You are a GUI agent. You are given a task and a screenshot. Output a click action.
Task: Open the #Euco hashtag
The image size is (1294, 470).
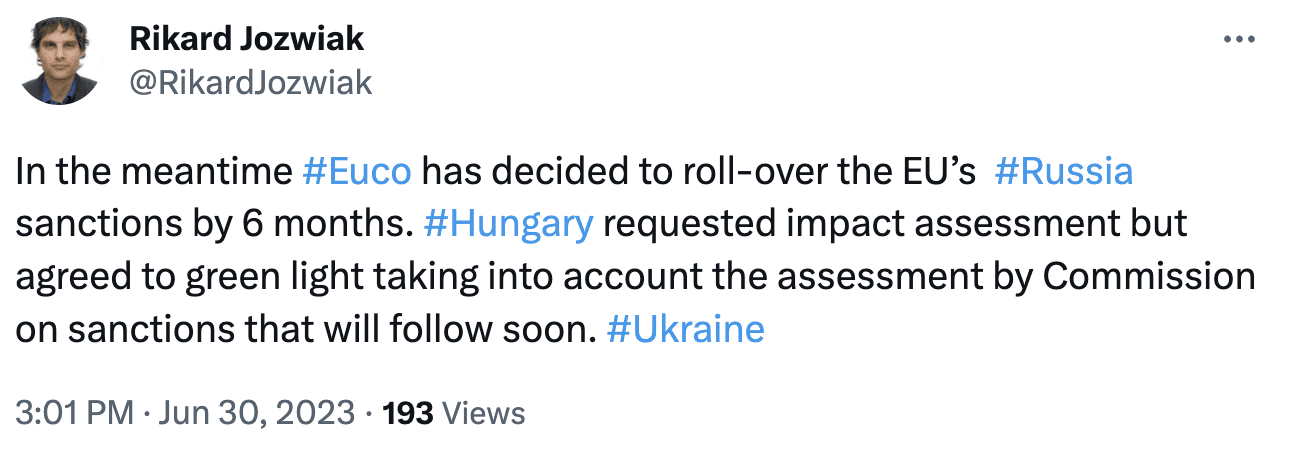tap(356, 172)
